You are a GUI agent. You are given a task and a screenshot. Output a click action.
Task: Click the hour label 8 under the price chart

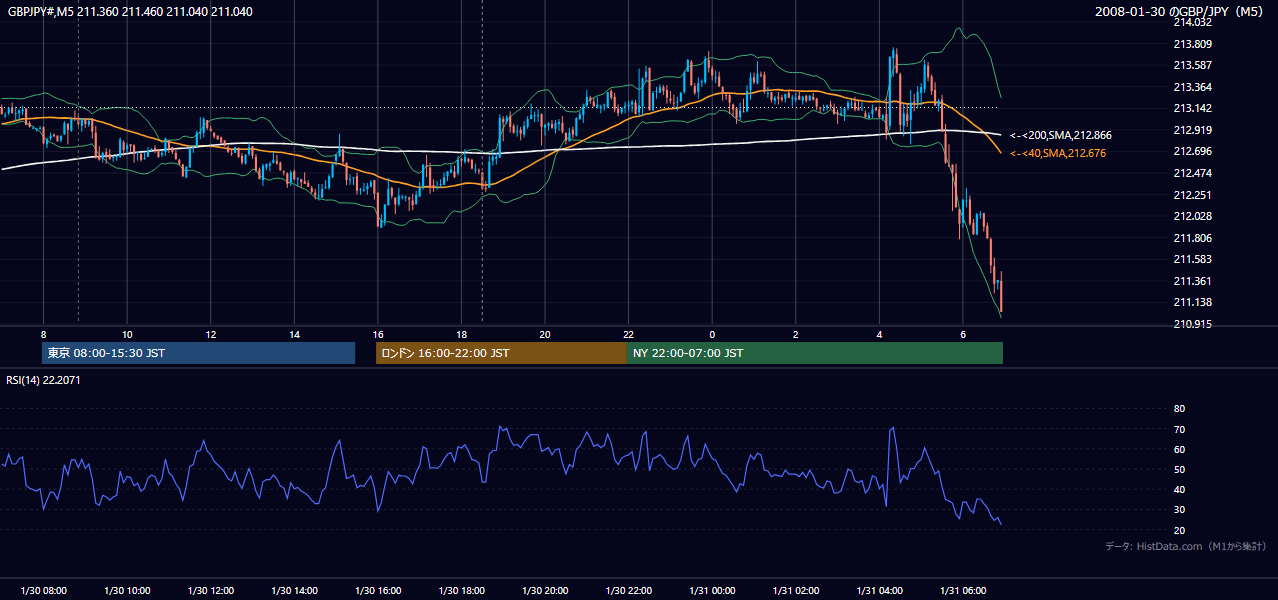click(x=43, y=334)
